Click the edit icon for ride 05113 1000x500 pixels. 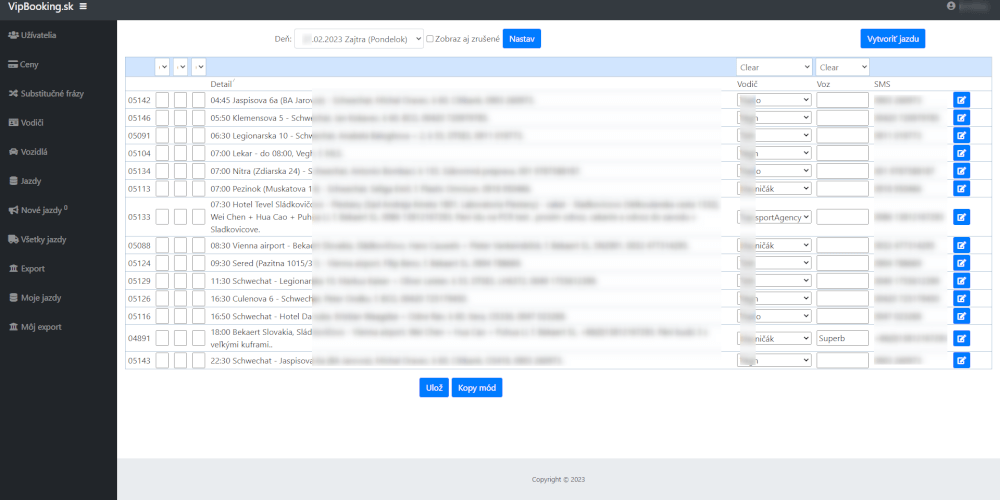click(x=961, y=188)
